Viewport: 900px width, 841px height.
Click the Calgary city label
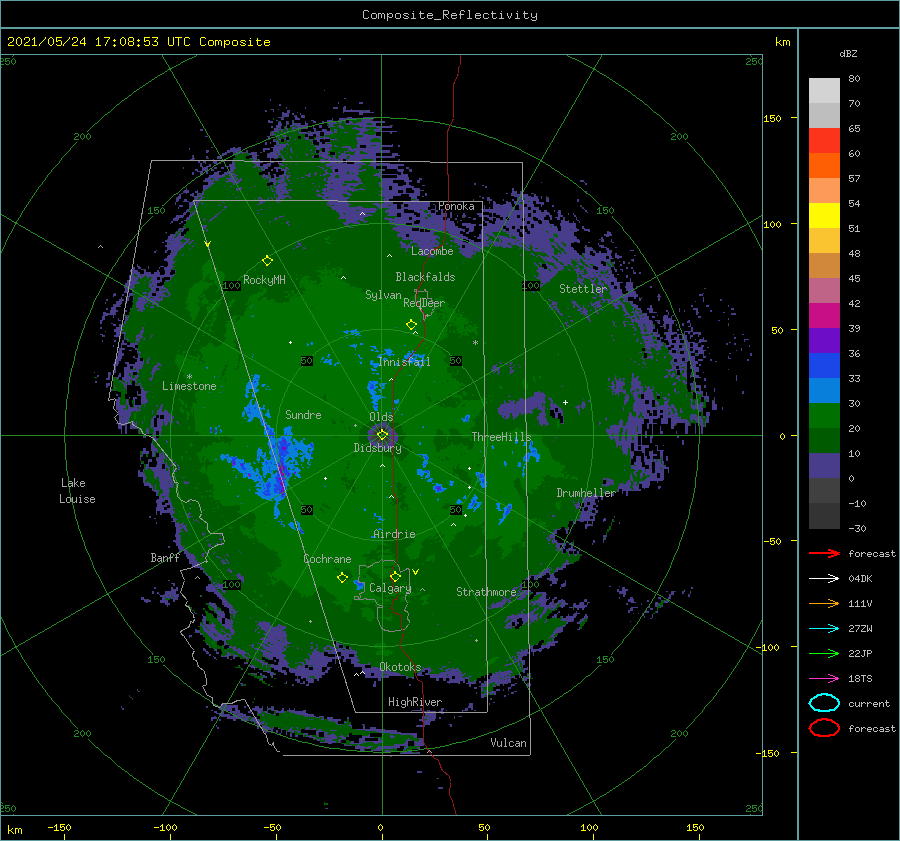(x=390, y=588)
